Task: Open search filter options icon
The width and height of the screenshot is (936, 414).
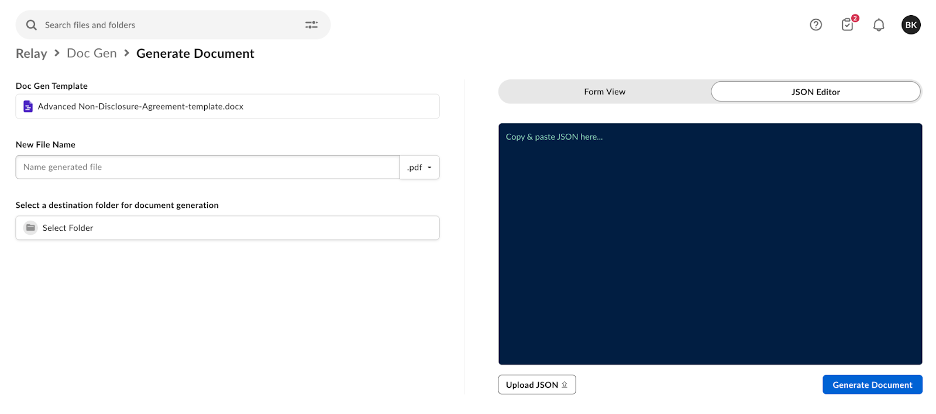Action: [311, 25]
